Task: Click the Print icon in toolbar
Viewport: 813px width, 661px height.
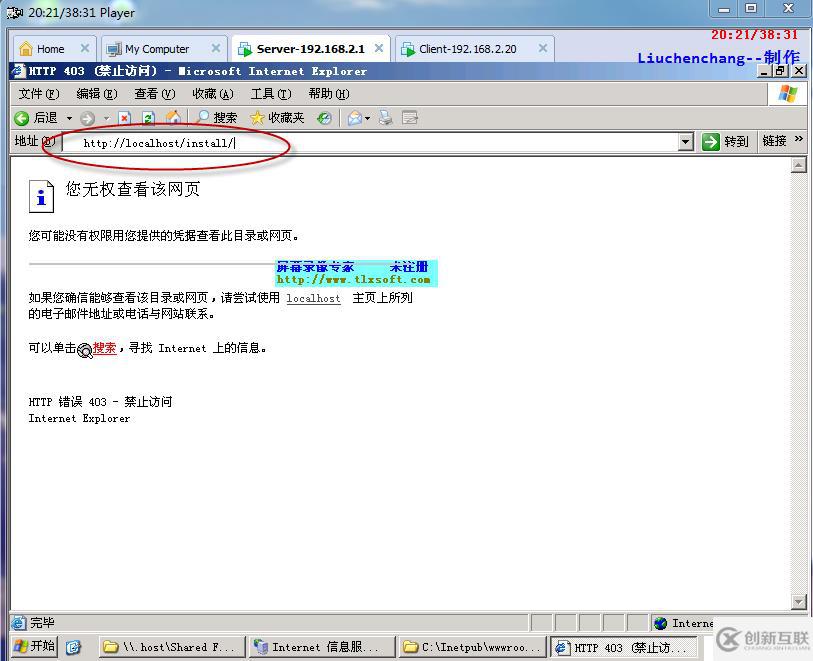Action: tap(385, 118)
